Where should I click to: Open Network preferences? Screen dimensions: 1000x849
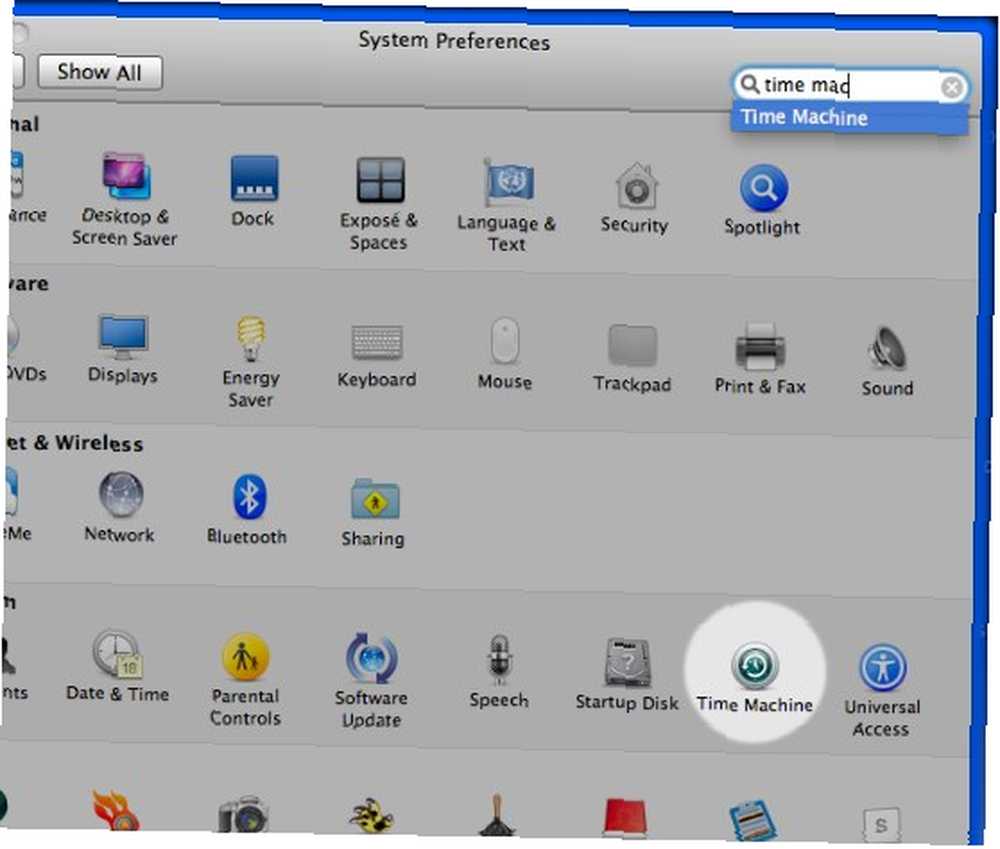pyautogui.click(x=120, y=507)
